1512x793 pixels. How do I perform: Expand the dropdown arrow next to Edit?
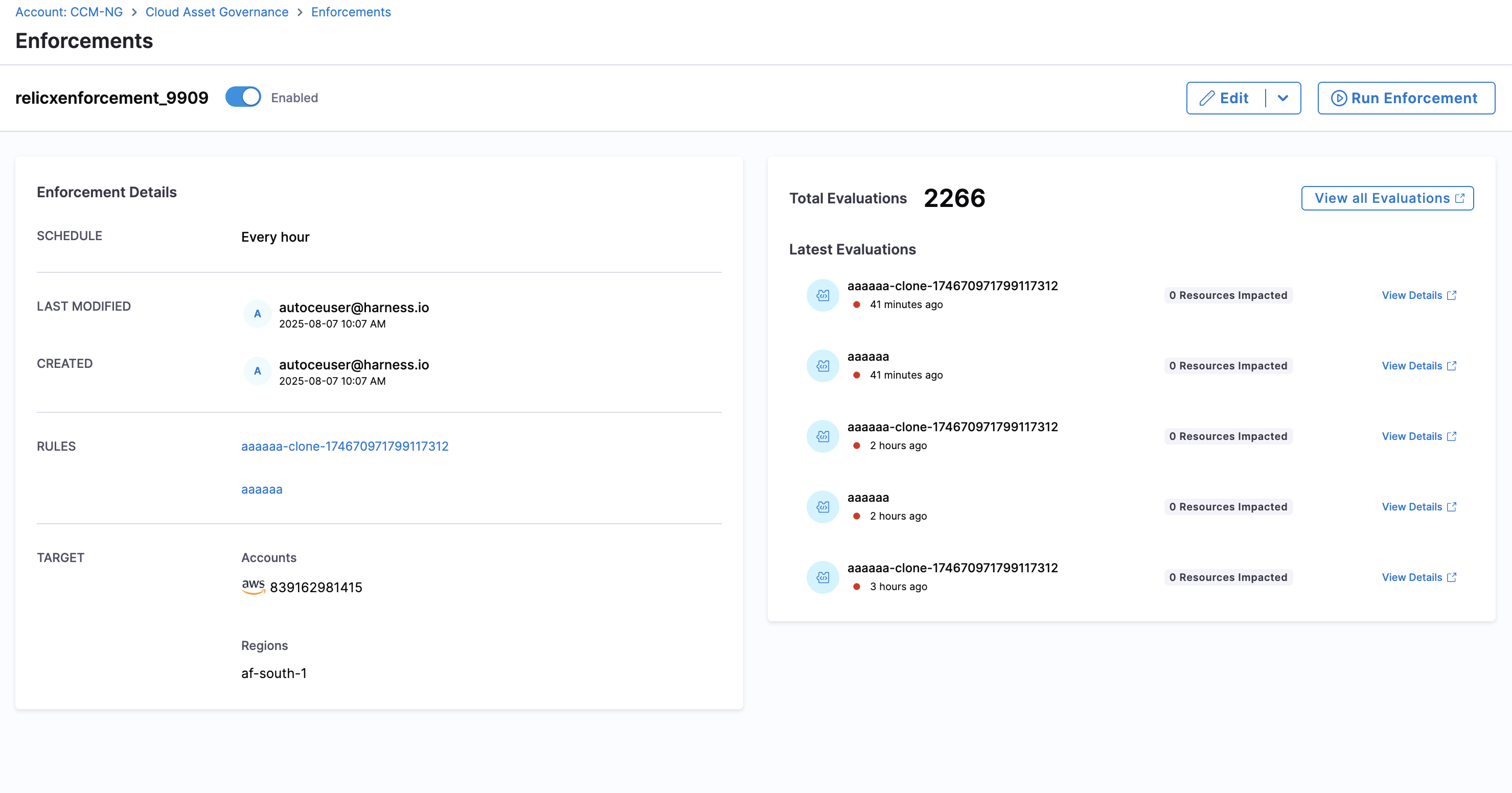1283,98
